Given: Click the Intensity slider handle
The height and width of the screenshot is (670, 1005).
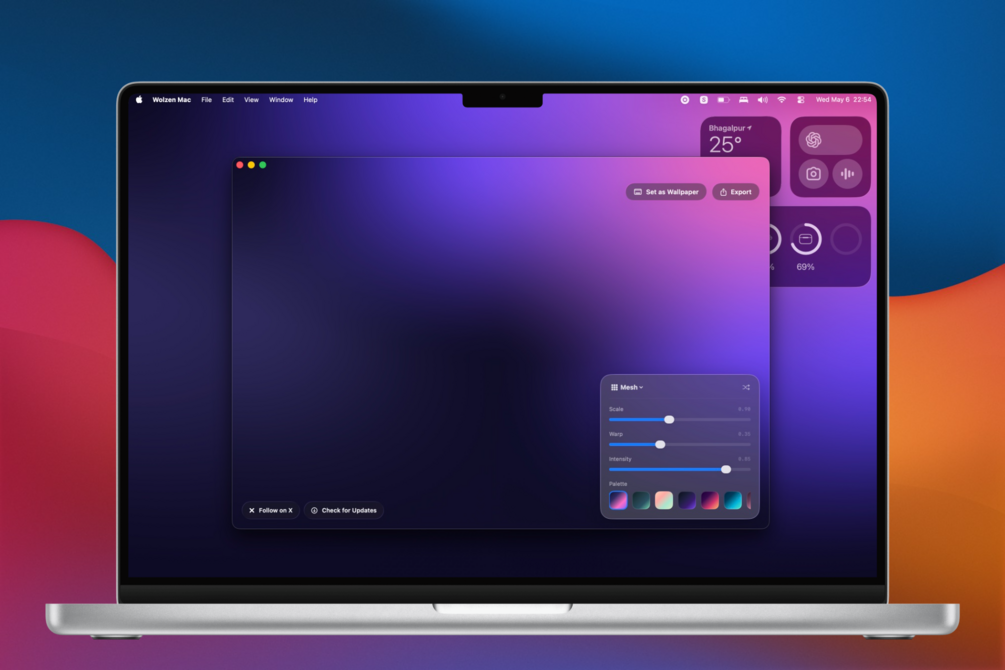Looking at the screenshot, I should 726,469.
